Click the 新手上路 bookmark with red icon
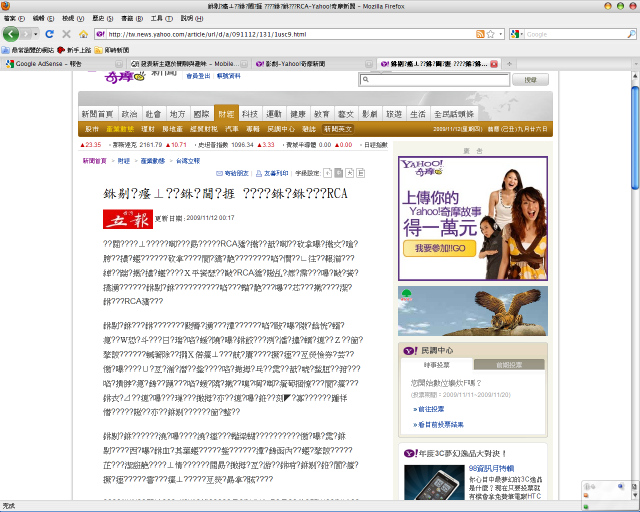640x512 pixels. [74, 50]
